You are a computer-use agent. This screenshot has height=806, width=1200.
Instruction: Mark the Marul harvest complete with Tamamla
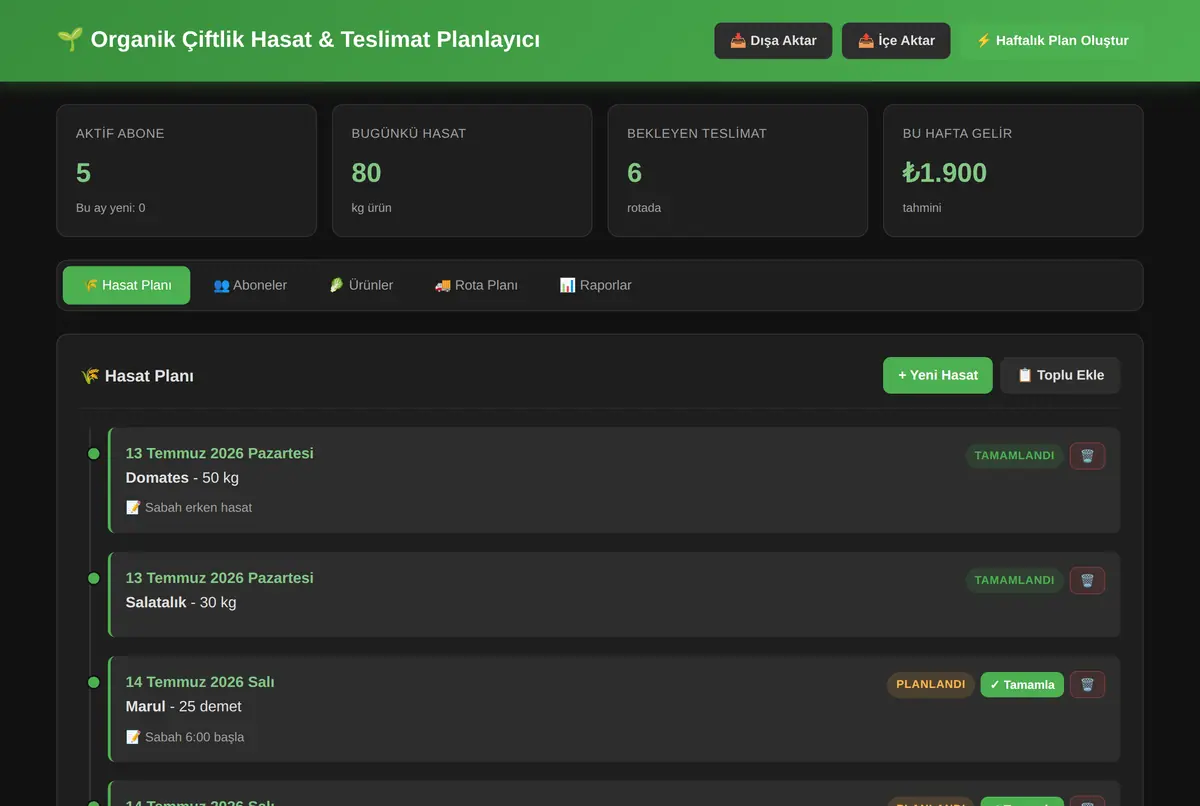(x=1022, y=685)
